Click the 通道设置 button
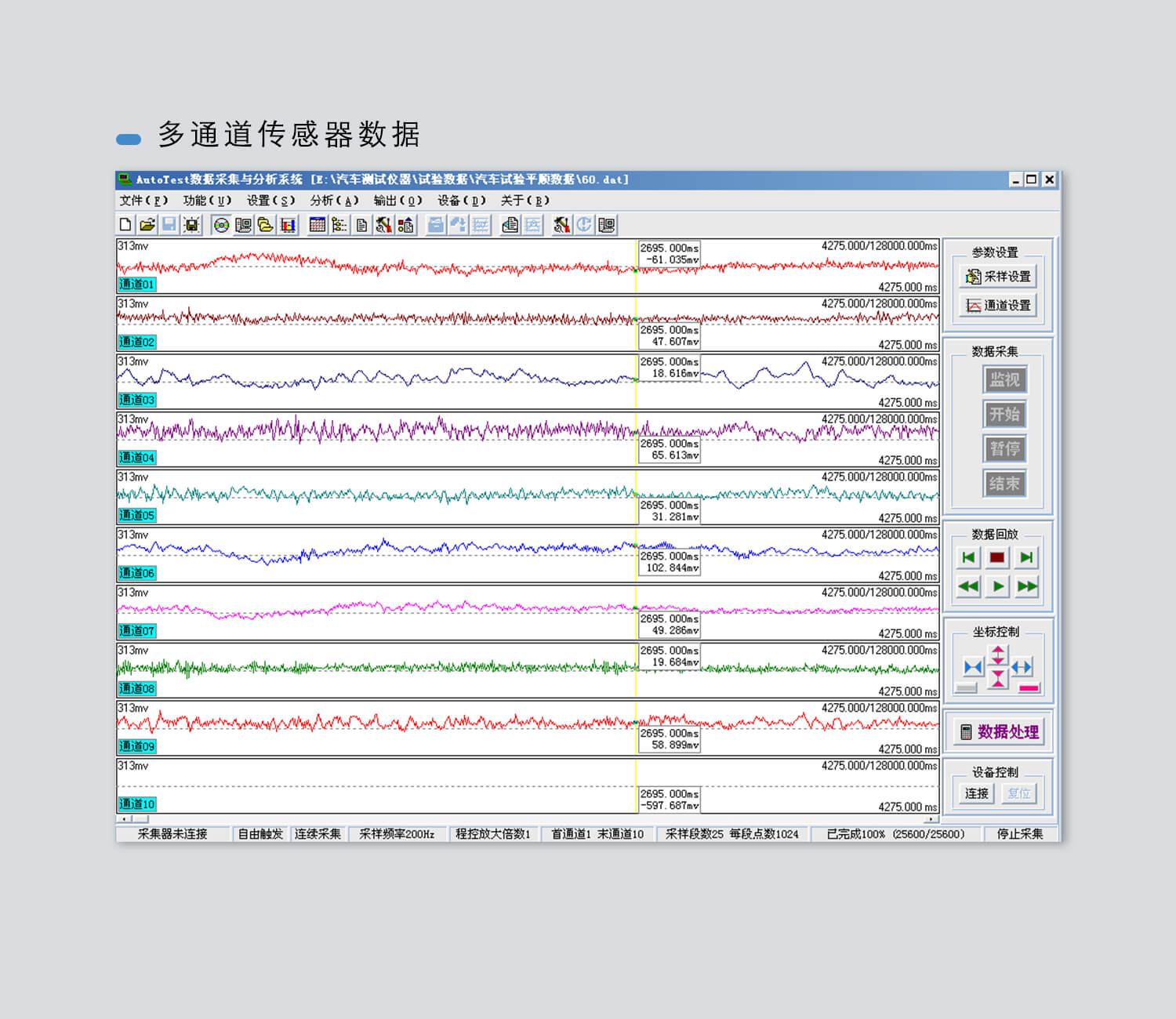Image resolution: width=1176 pixels, height=1019 pixels. click(998, 306)
